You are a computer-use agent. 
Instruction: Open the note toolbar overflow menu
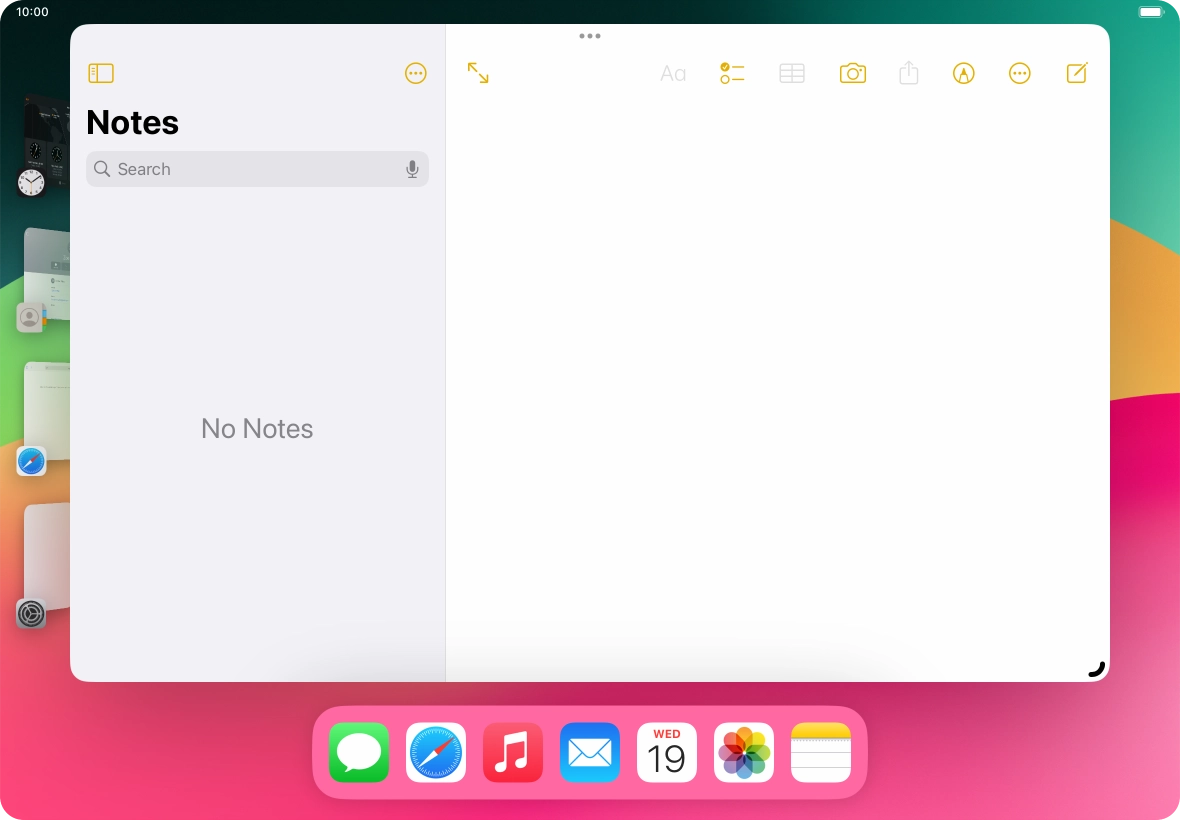coord(1019,72)
